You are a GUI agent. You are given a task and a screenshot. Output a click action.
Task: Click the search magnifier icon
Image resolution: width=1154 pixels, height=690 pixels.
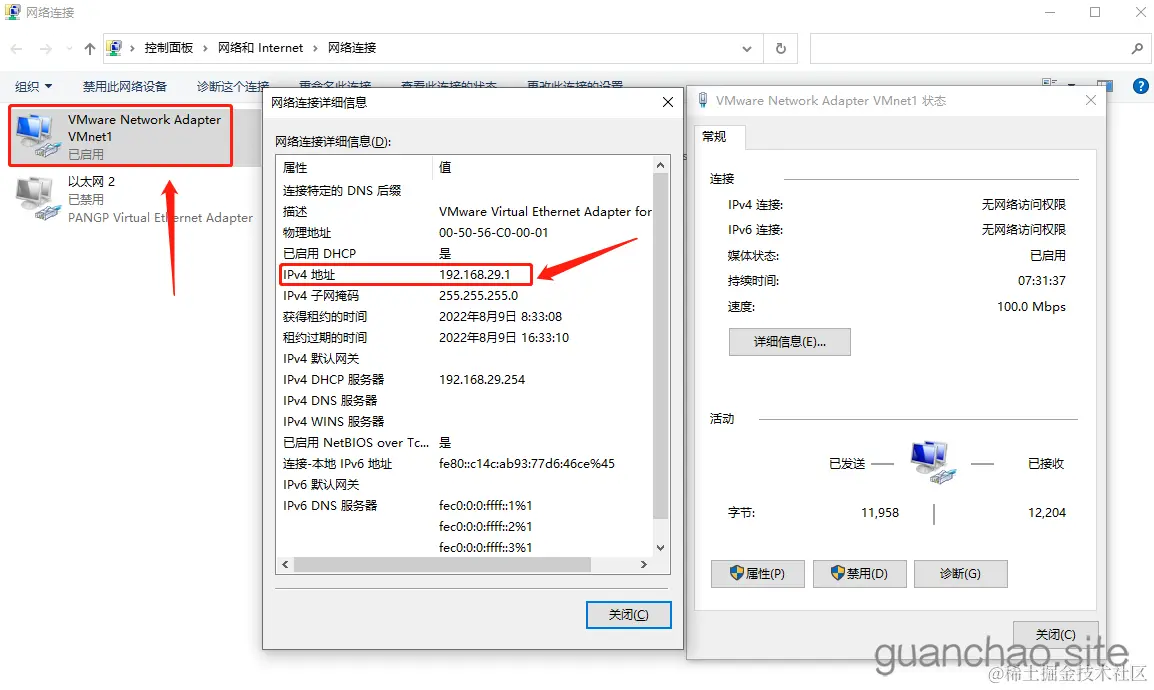click(x=1137, y=49)
